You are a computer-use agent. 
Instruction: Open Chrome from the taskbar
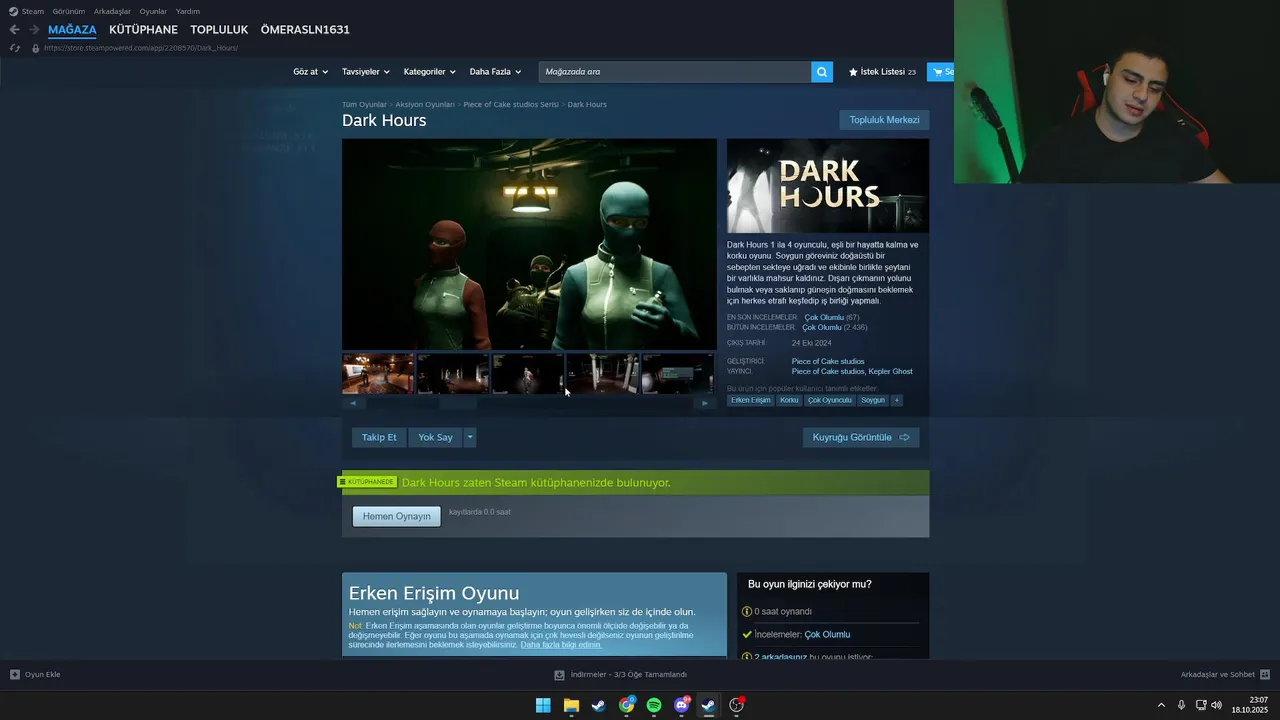click(626, 705)
